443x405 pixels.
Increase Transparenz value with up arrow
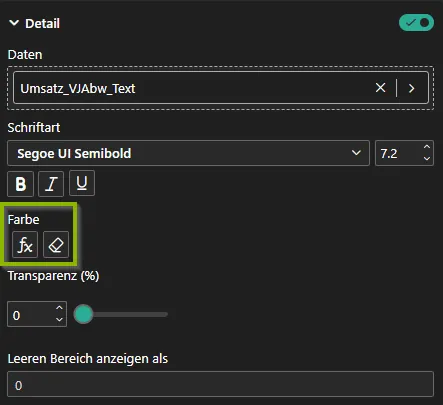click(59, 308)
